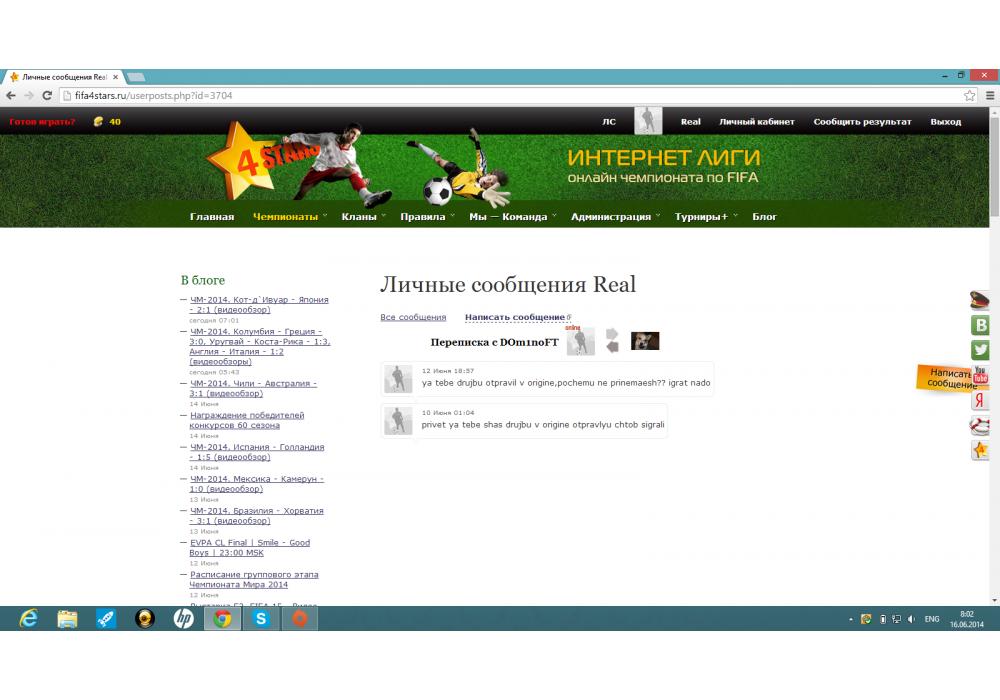Image resolution: width=1000 pixels, height=700 pixels.
Task: Open the rocket app on the taskbar
Action: [x=106, y=618]
